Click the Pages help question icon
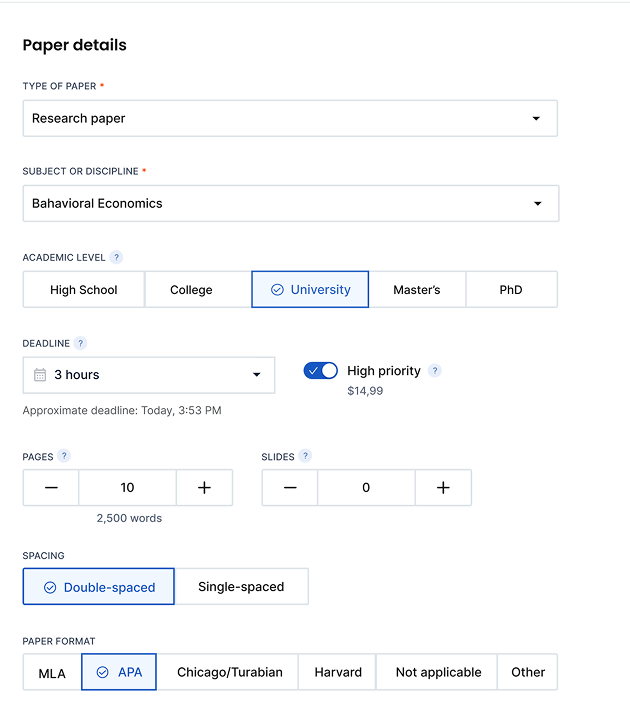Image resolution: width=630 pixels, height=720 pixels. point(64,456)
